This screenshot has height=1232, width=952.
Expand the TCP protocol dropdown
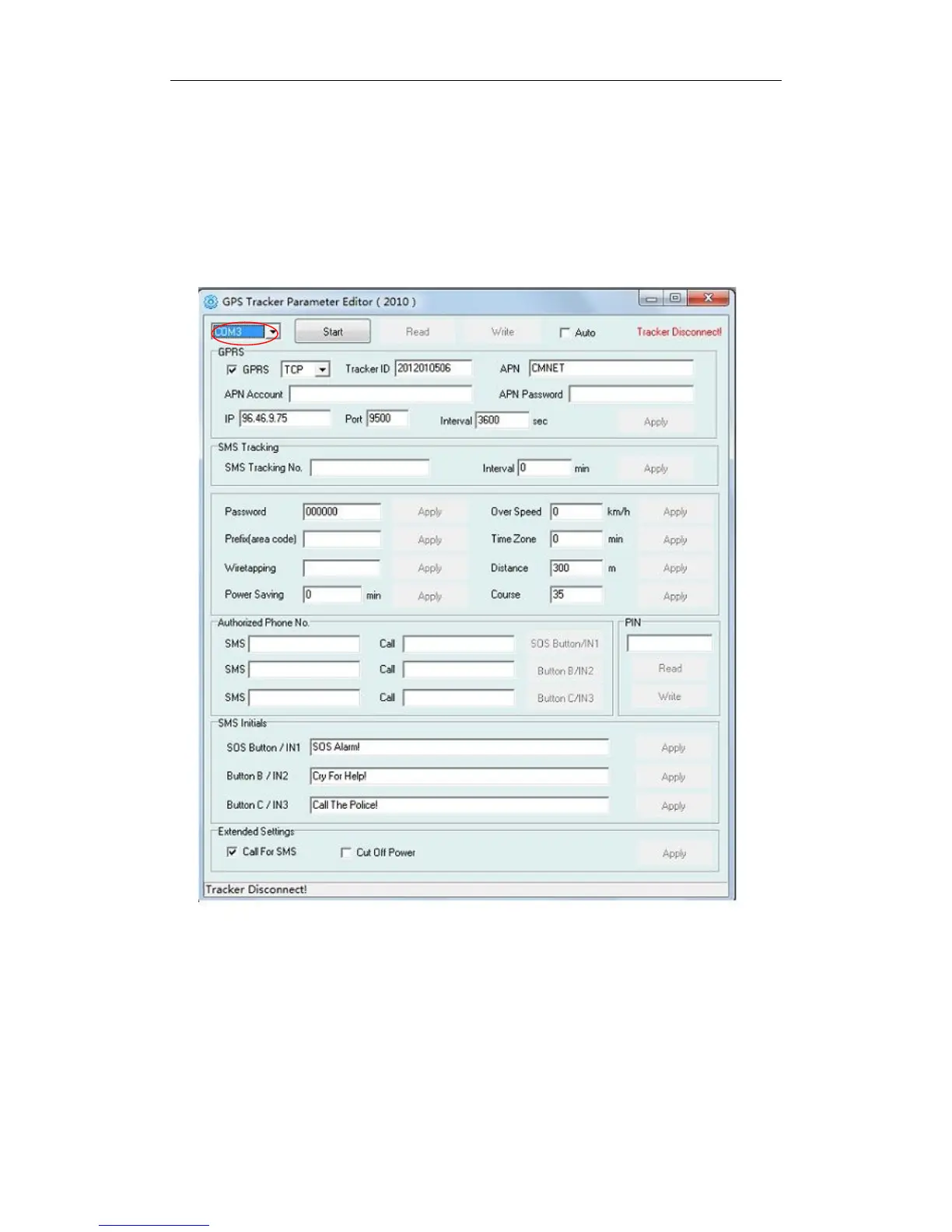coord(323,369)
